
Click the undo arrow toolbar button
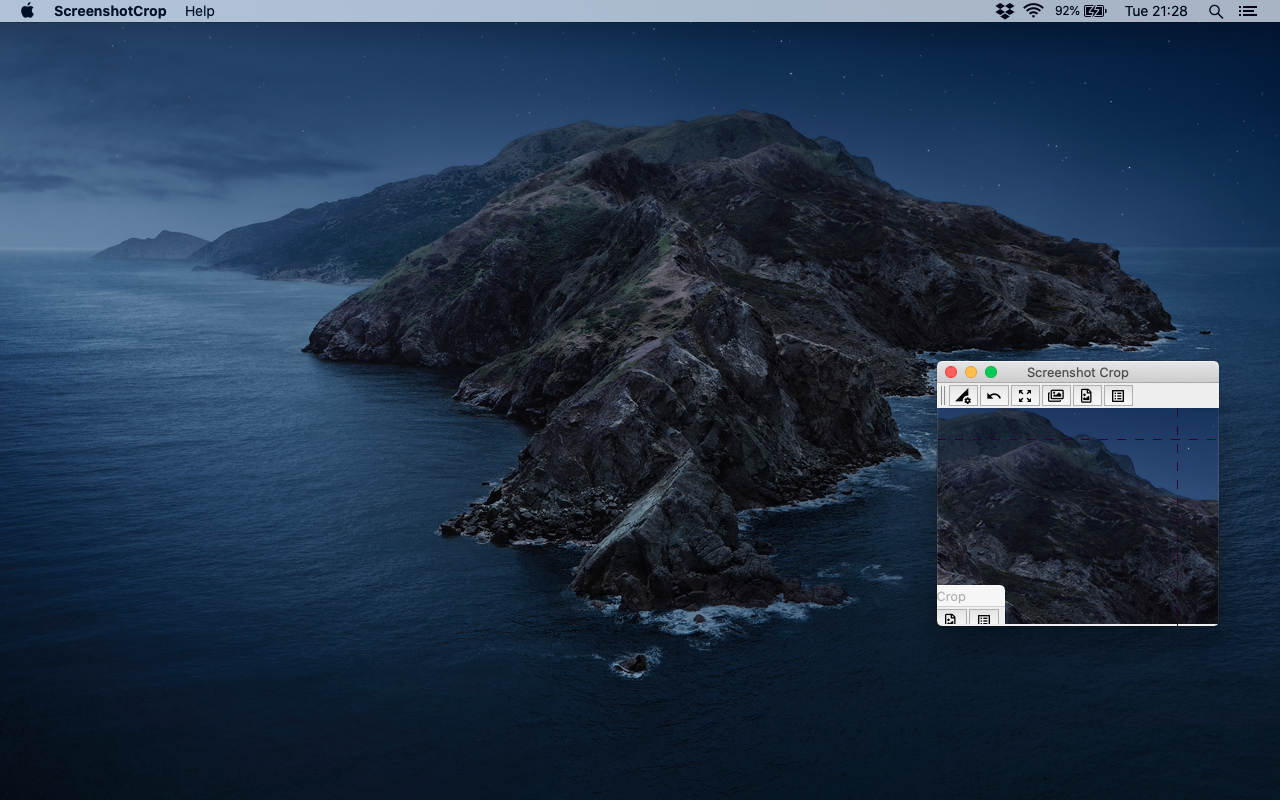994,396
